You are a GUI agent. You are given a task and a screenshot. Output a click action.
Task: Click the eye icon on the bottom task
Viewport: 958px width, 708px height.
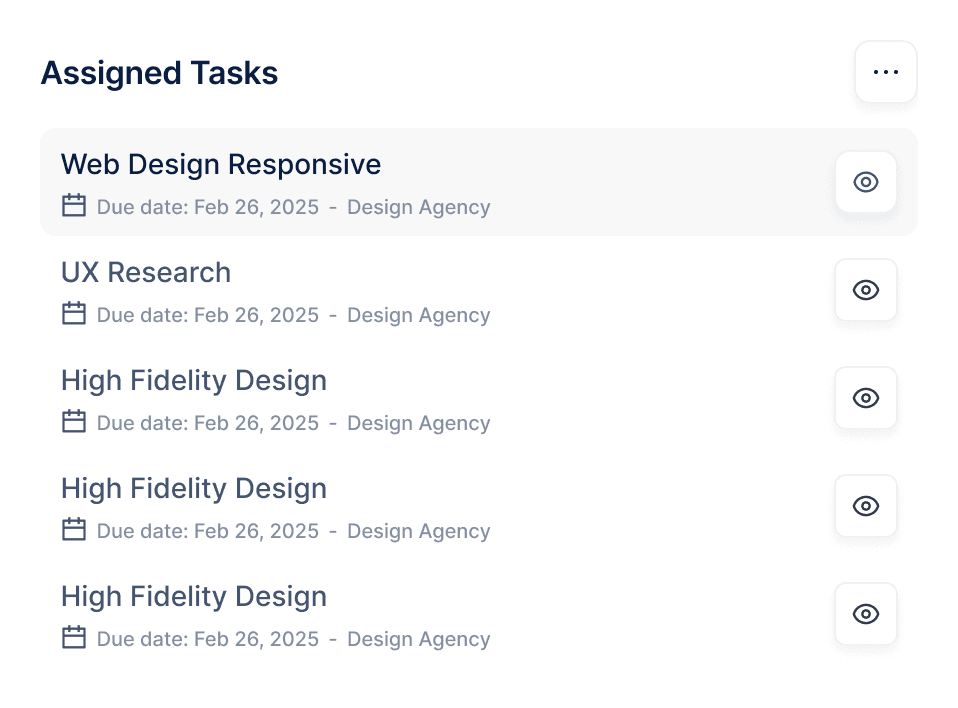pos(866,614)
